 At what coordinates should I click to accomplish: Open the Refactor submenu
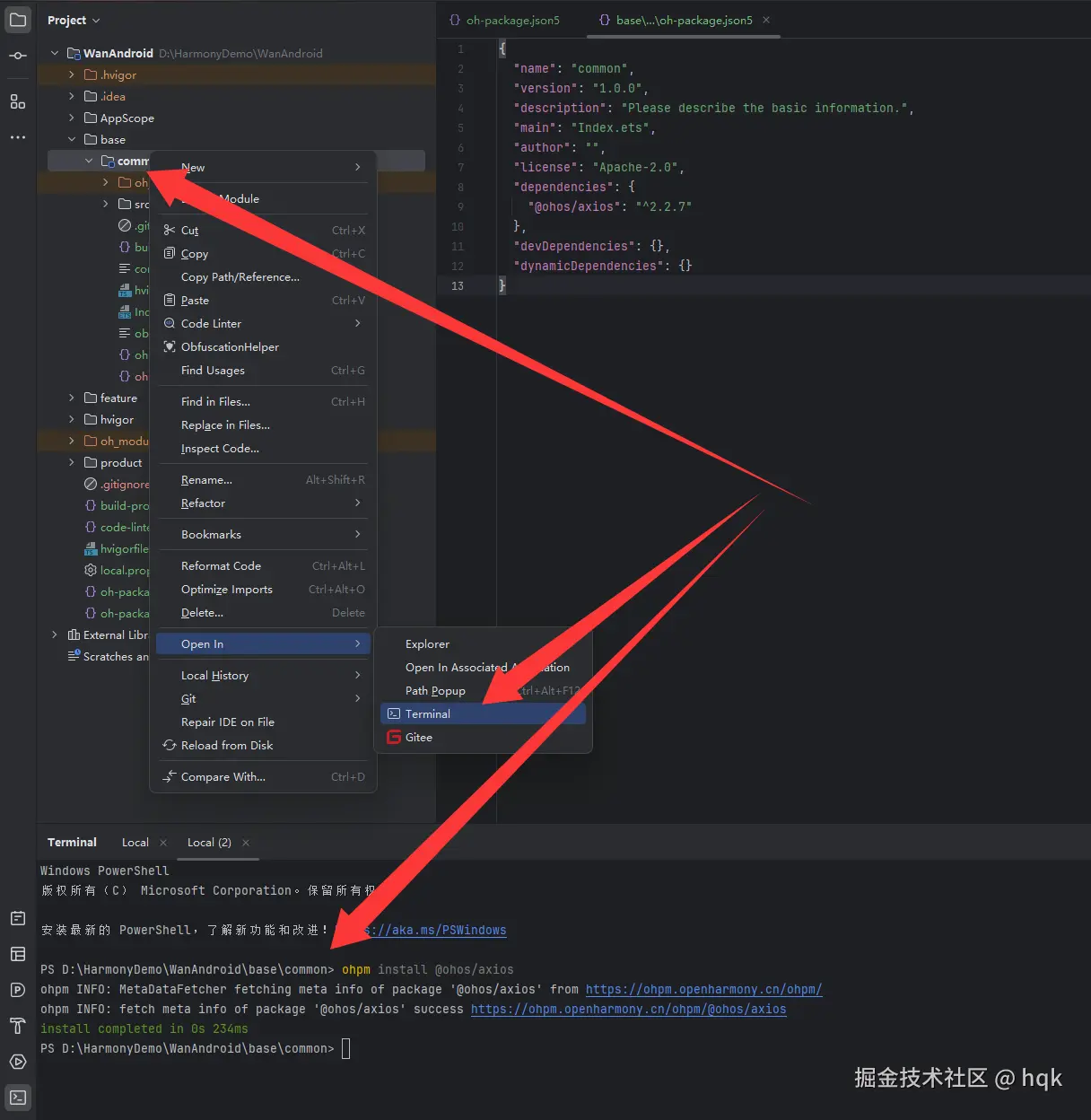pos(263,503)
